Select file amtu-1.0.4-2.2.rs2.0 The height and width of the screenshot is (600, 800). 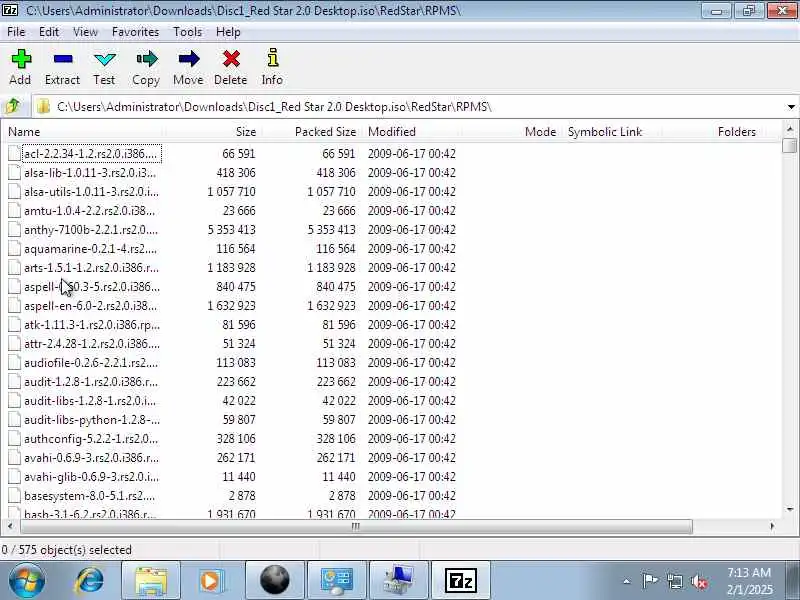click(x=89, y=211)
